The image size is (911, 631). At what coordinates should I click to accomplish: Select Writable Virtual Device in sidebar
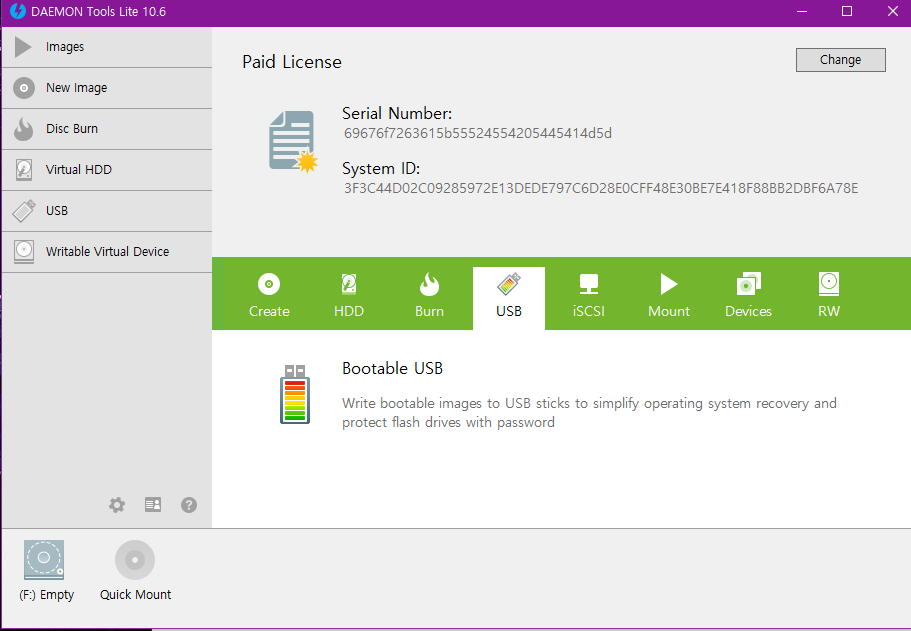point(107,252)
